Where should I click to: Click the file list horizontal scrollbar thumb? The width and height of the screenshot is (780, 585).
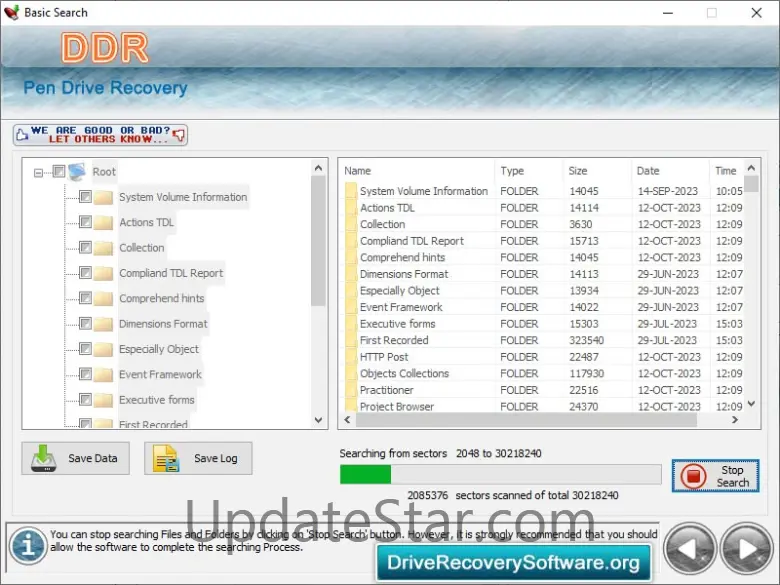pos(526,420)
